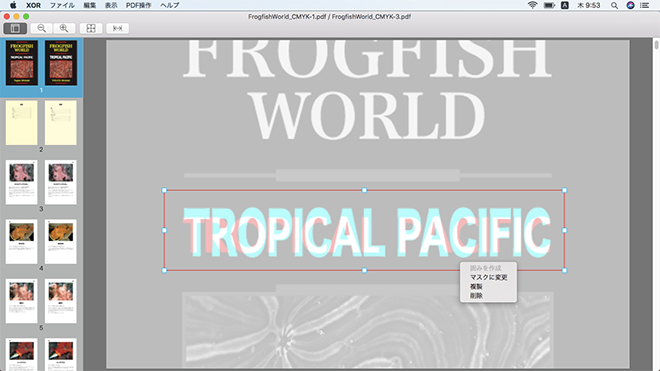Click the middle-right selection handle
Screen dimensions: 660x371
[x=564, y=230]
